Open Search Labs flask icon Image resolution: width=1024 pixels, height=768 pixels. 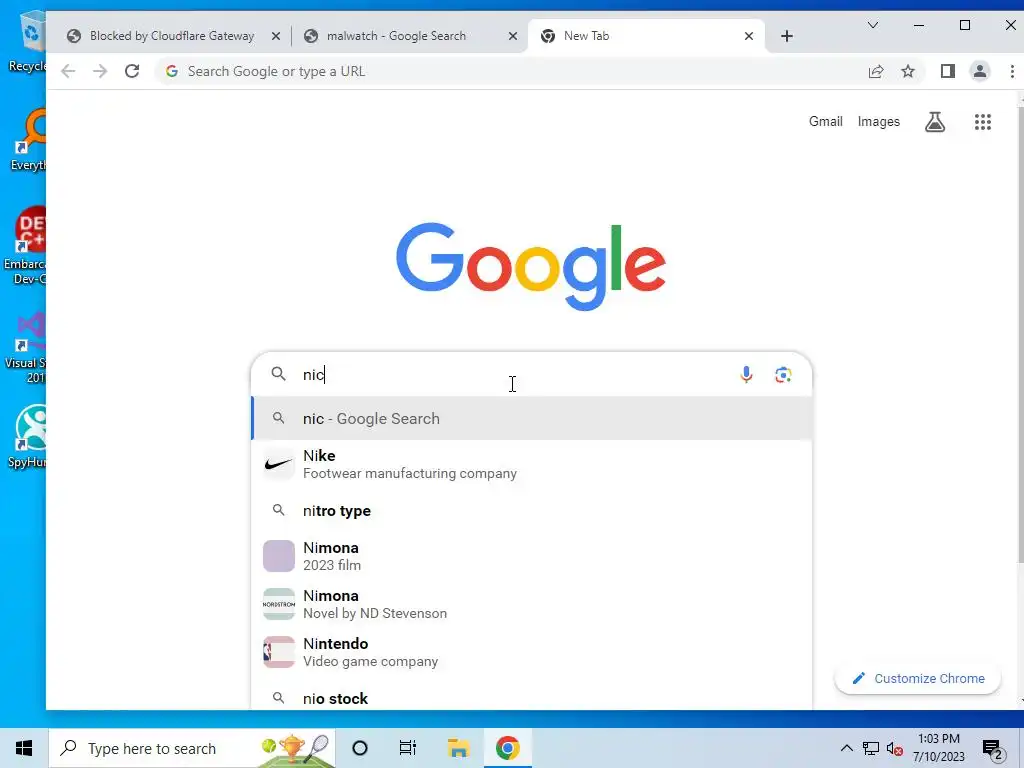point(935,121)
